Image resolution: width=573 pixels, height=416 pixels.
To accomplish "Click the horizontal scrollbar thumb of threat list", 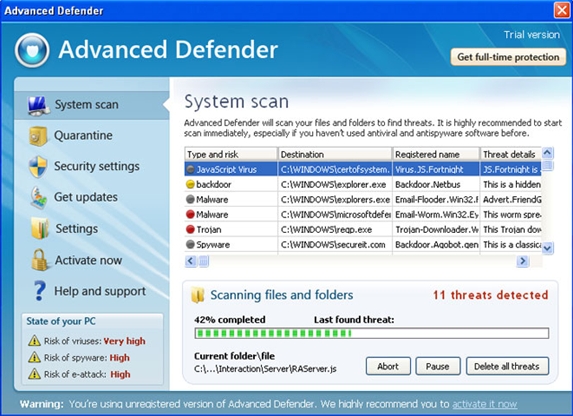I will click(x=204, y=261).
